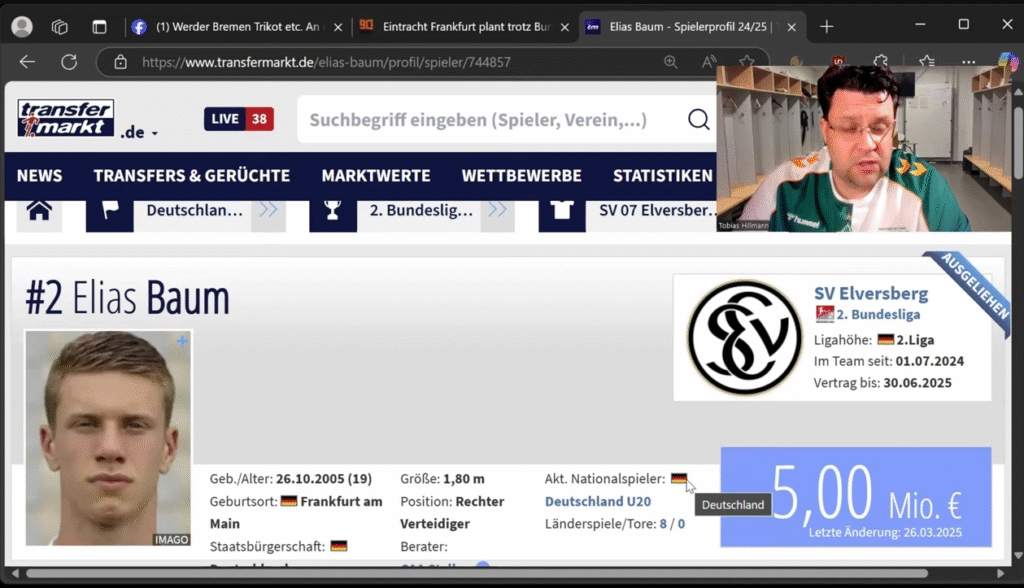The width and height of the screenshot is (1024, 588).
Task: Click the Suchbegriff eingeben search field
Action: pos(480,119)
